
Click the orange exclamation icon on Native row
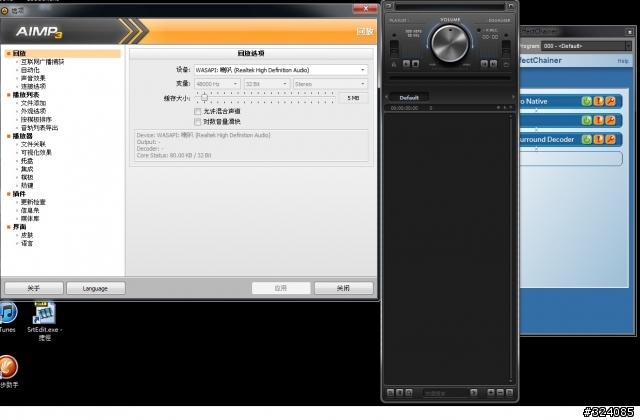598,101
